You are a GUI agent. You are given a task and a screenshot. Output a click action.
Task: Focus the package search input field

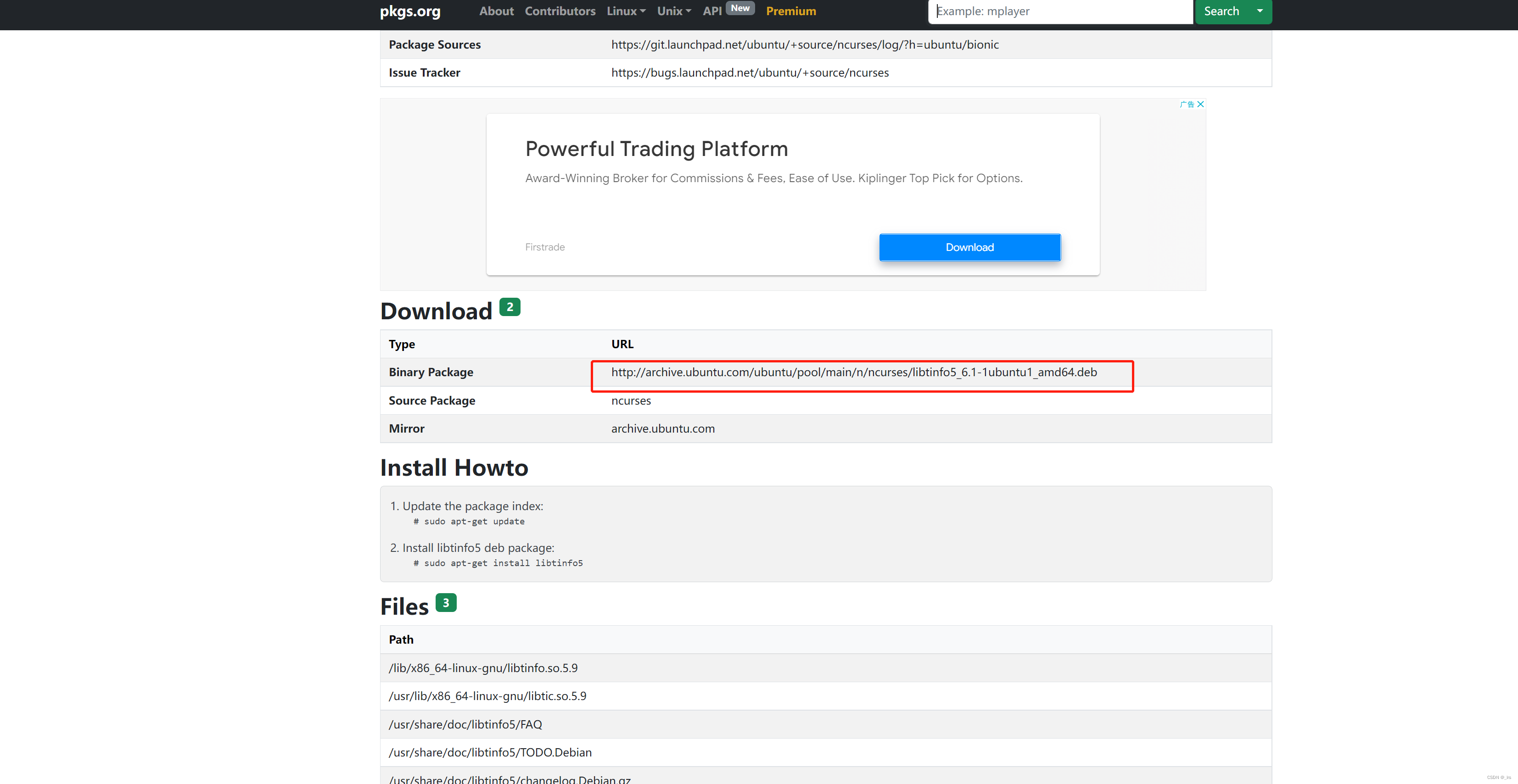1059,11
